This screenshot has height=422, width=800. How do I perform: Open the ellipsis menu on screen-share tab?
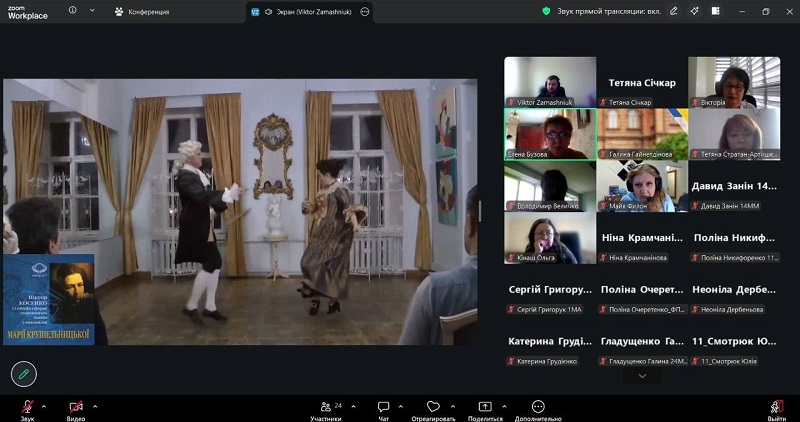click(x=364, y=11)
